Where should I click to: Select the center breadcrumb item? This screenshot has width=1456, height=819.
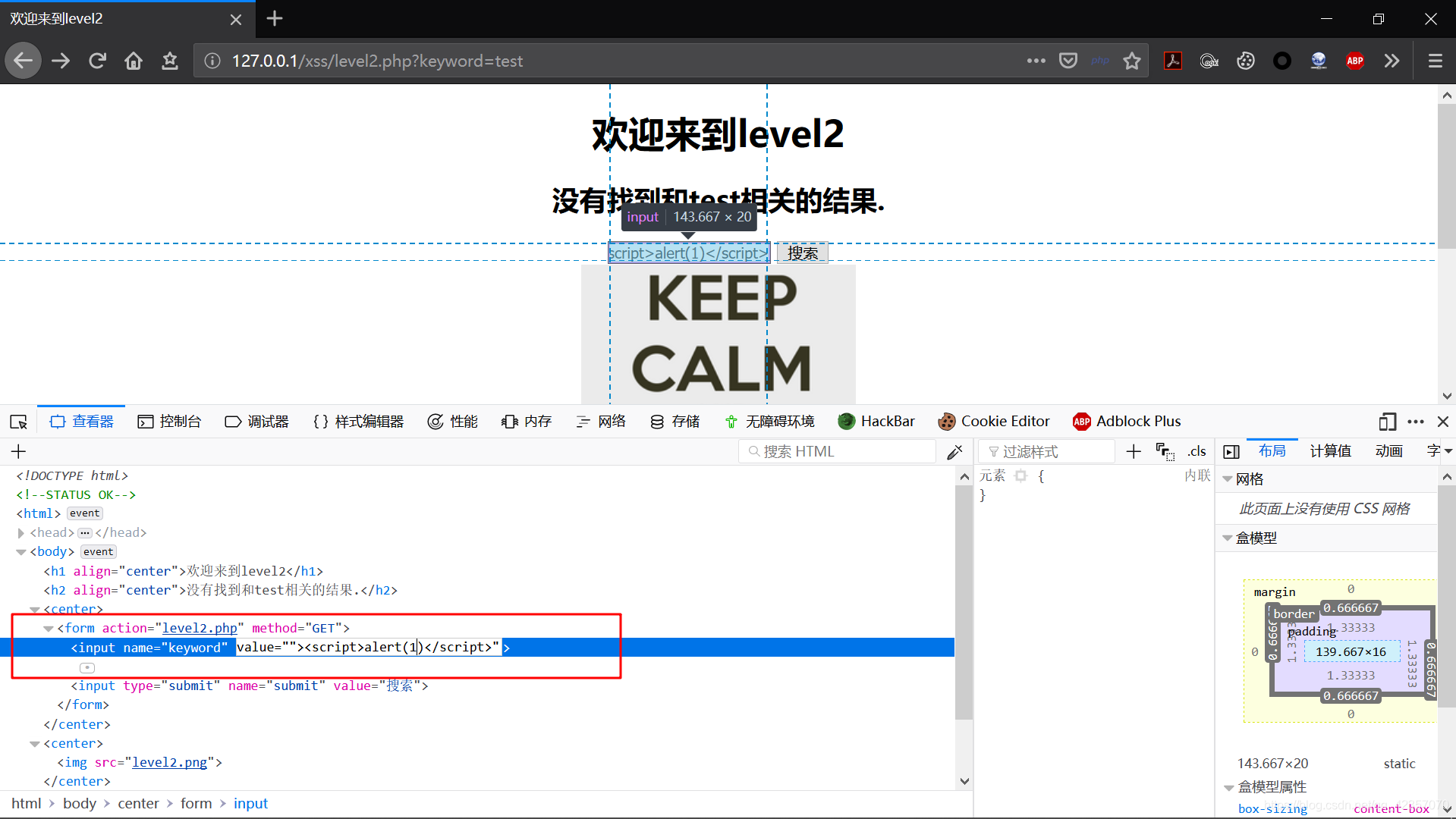coord(138,803)
